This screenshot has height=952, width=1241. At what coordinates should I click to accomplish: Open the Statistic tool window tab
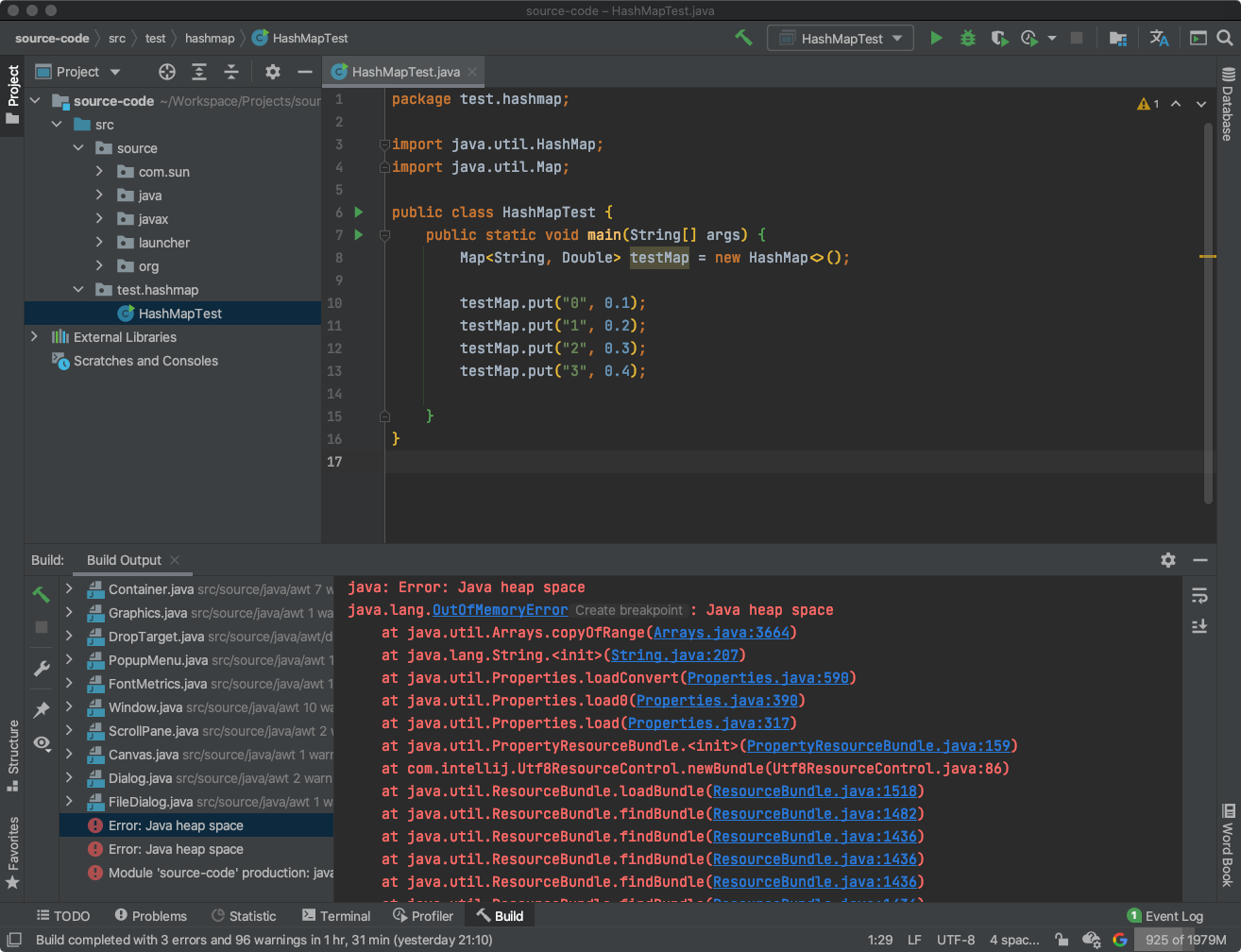coord(244,916)
